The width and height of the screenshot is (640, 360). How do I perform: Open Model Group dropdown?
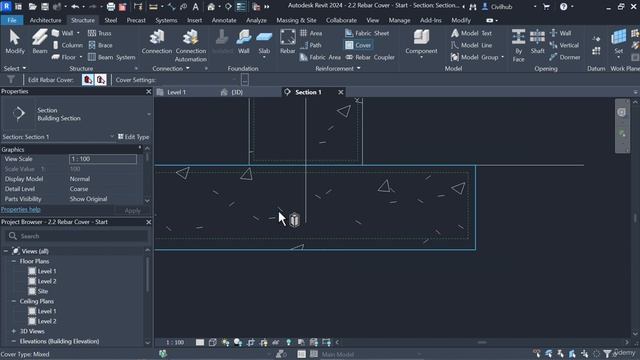(502, 57)
